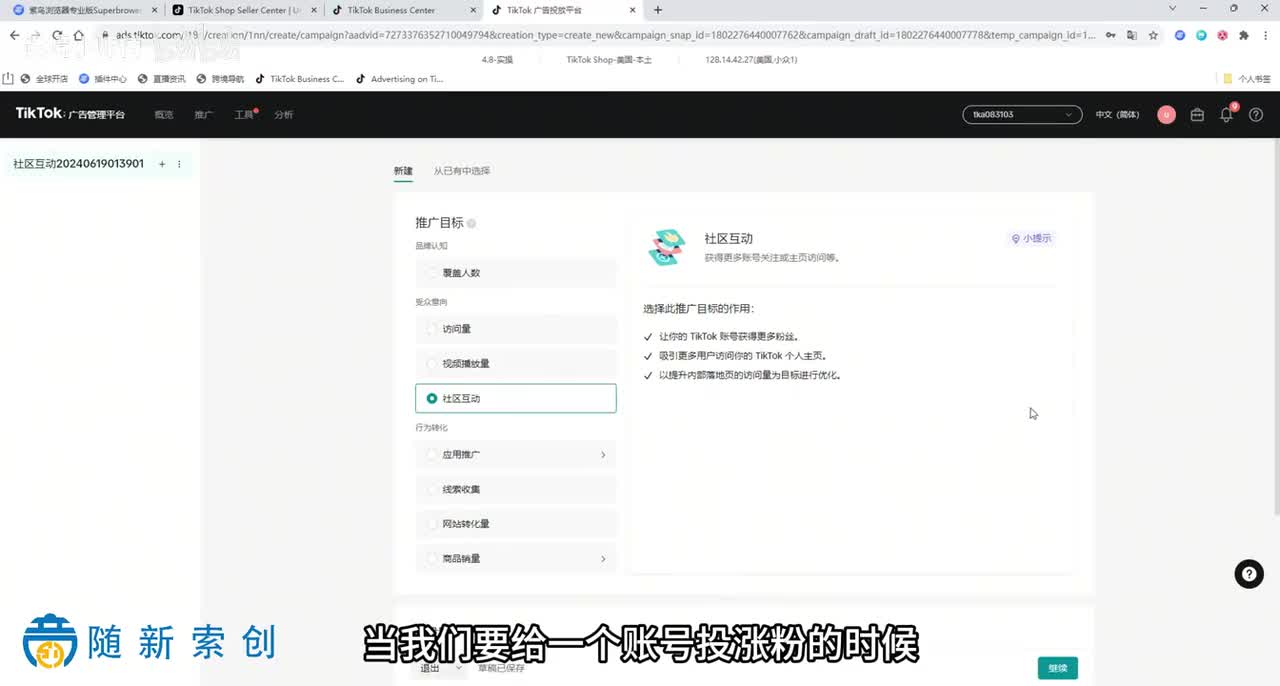Switch to the 从已有中选择 tab

pos(462,171)
